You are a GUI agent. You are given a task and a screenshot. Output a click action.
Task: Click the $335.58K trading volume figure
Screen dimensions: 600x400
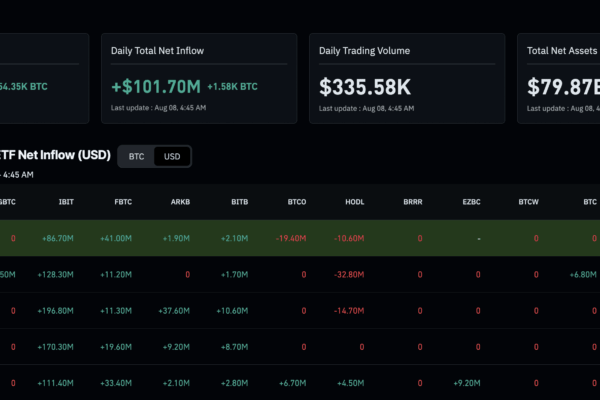click(x=365, y=87)
